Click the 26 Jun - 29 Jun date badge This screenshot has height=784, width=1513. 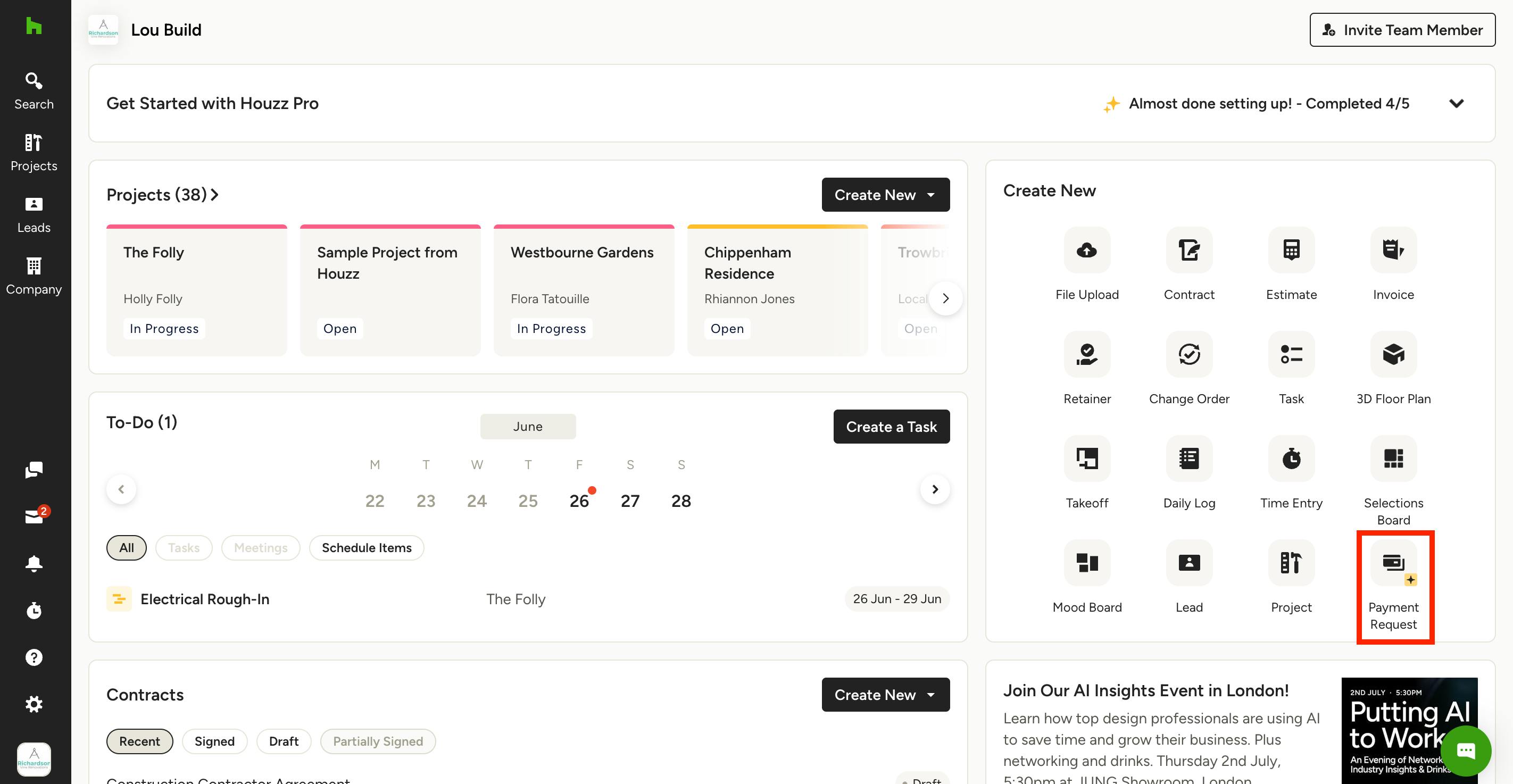click(x=897, y=599)
